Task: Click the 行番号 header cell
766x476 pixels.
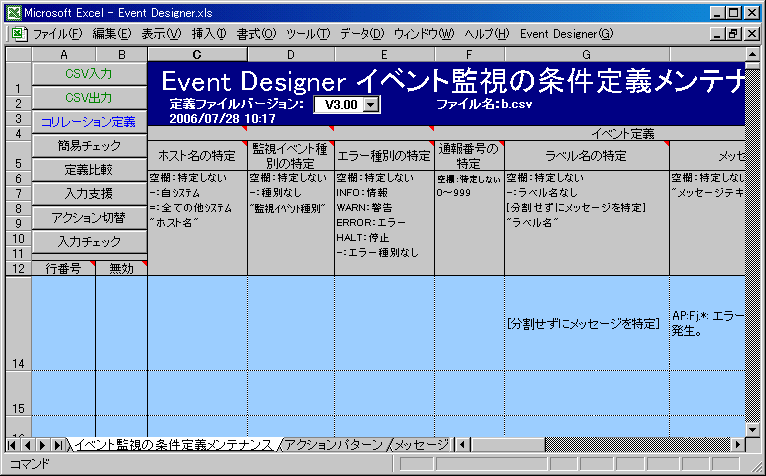Action: (x=64, y=268)
